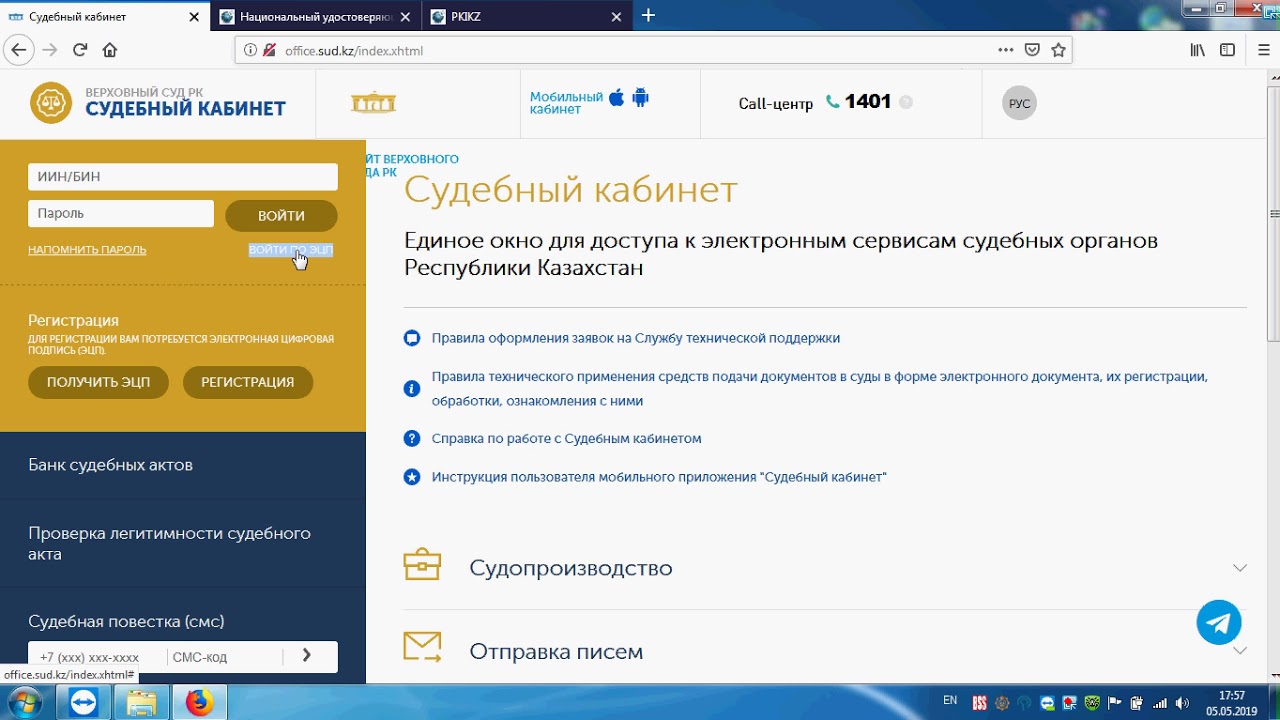Click the browser forward arrow
The image size is (1280, 720).
[50, 50]
